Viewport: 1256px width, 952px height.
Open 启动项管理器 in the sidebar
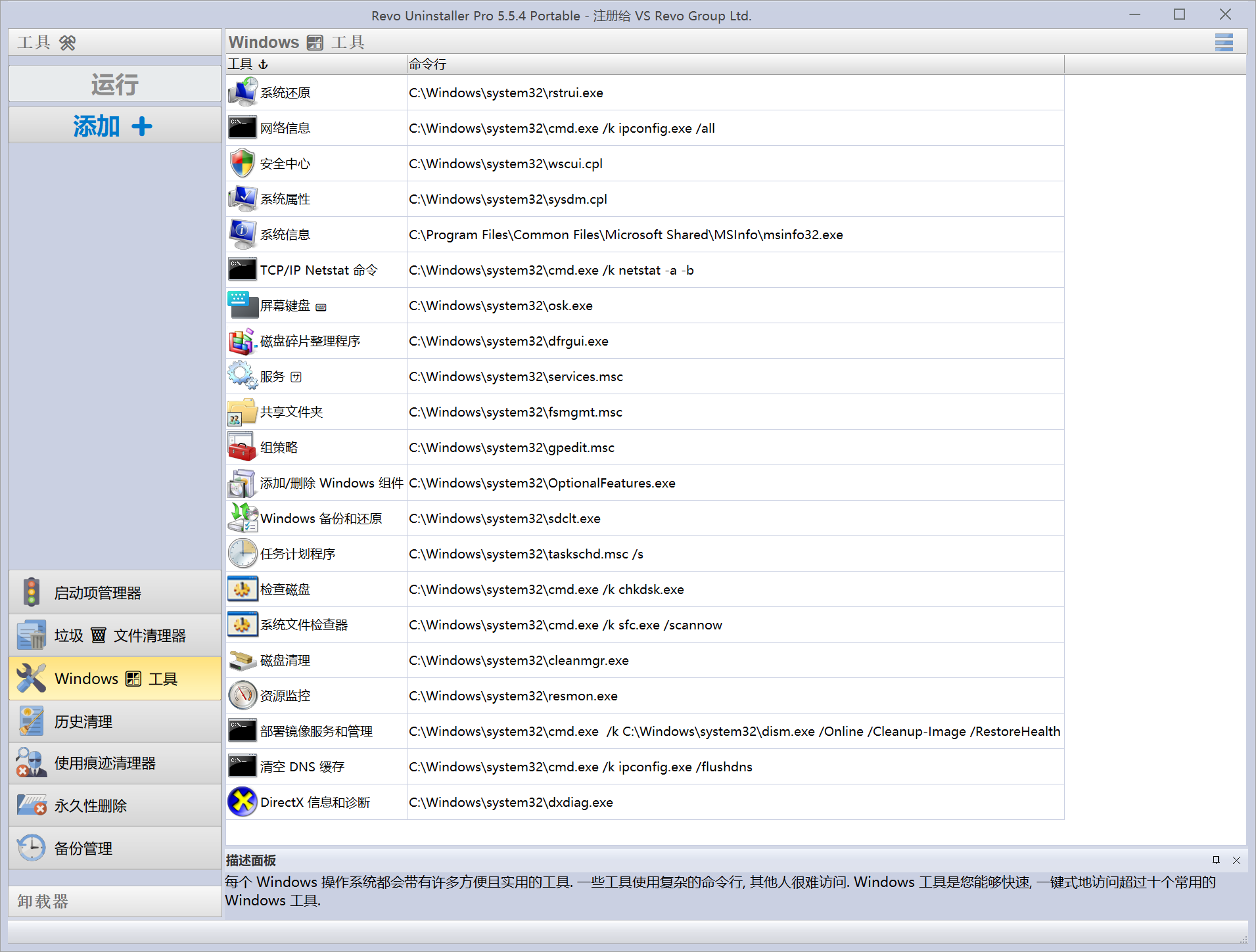pyautogui.click(x=115, y=593)
